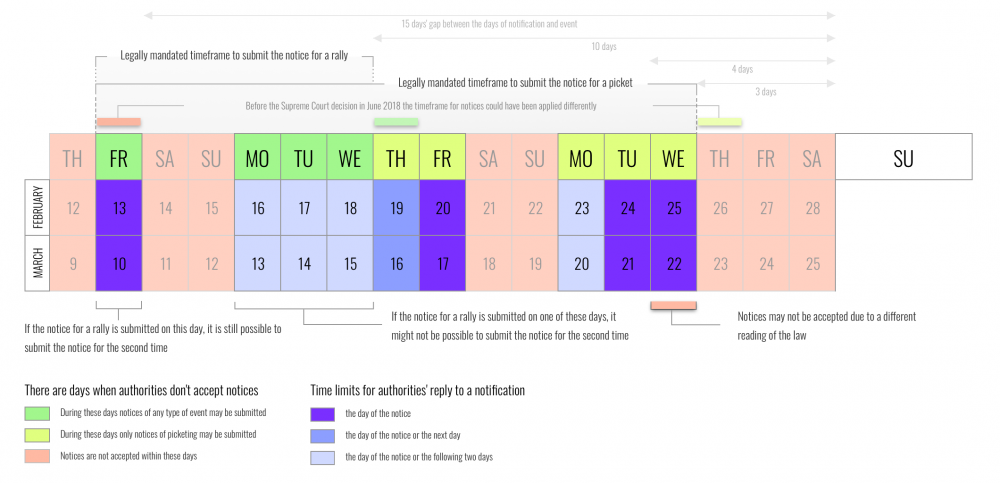Click 'Time limits for authorities' reply' heading
This screenshot has height=483, width=1000.
click(x=418, y=390)
